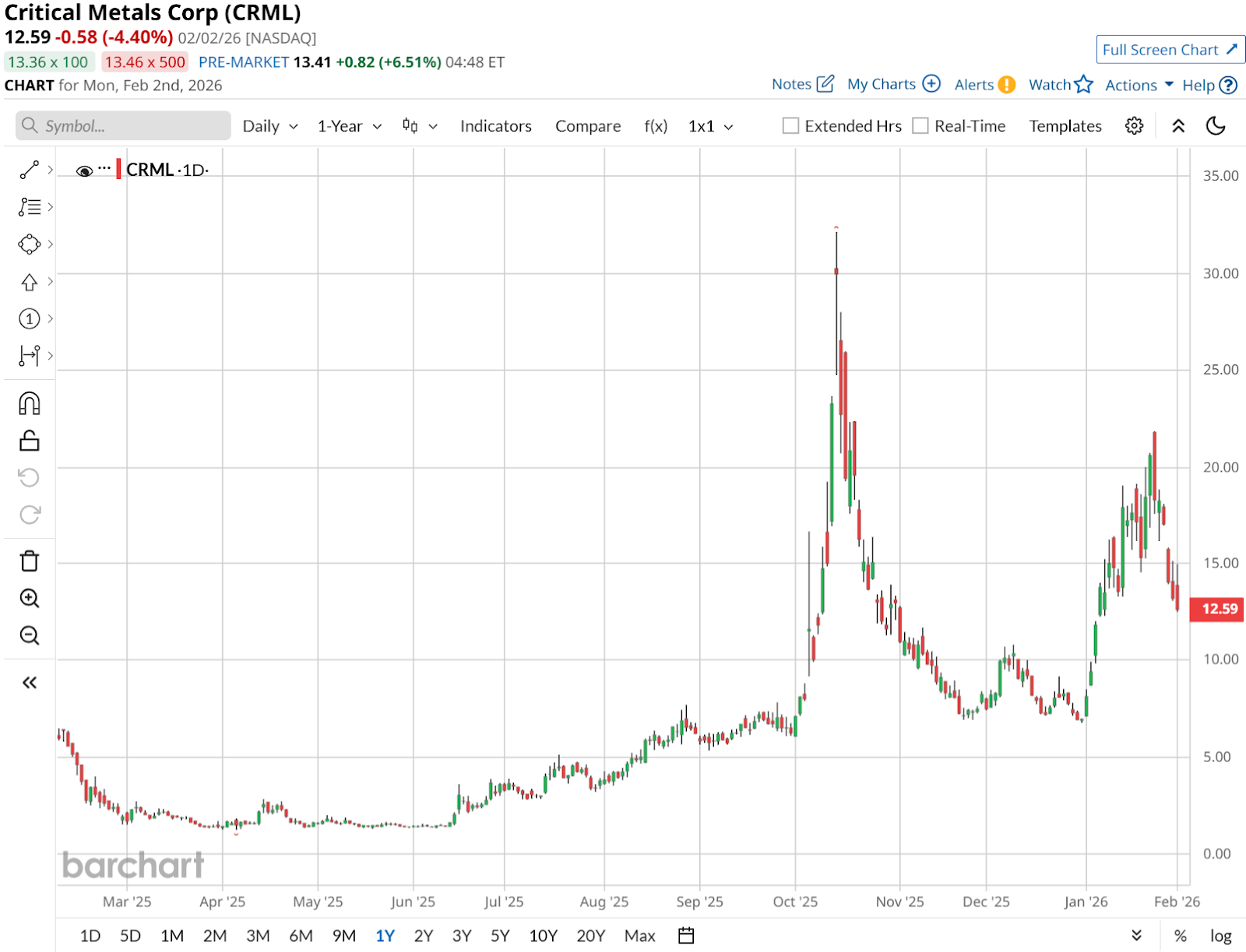This screenshot has height=952, width=1246.
Task: Open Full Screen Chart
Action: pyautogui.click(x=1170, y=50)
